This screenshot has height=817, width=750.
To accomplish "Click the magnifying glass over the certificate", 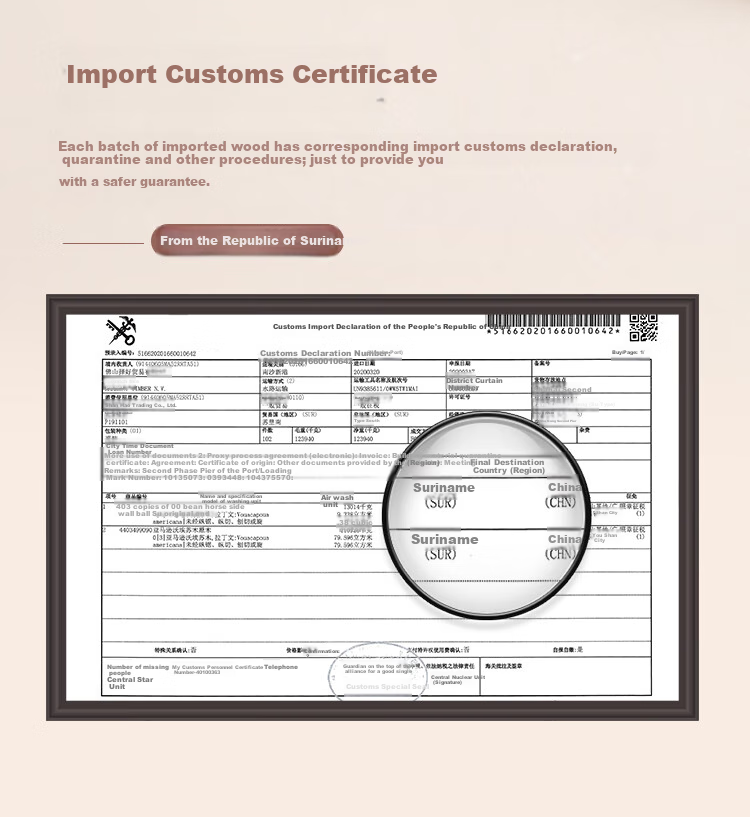I will pyautogui.click(x=487, y=516).
